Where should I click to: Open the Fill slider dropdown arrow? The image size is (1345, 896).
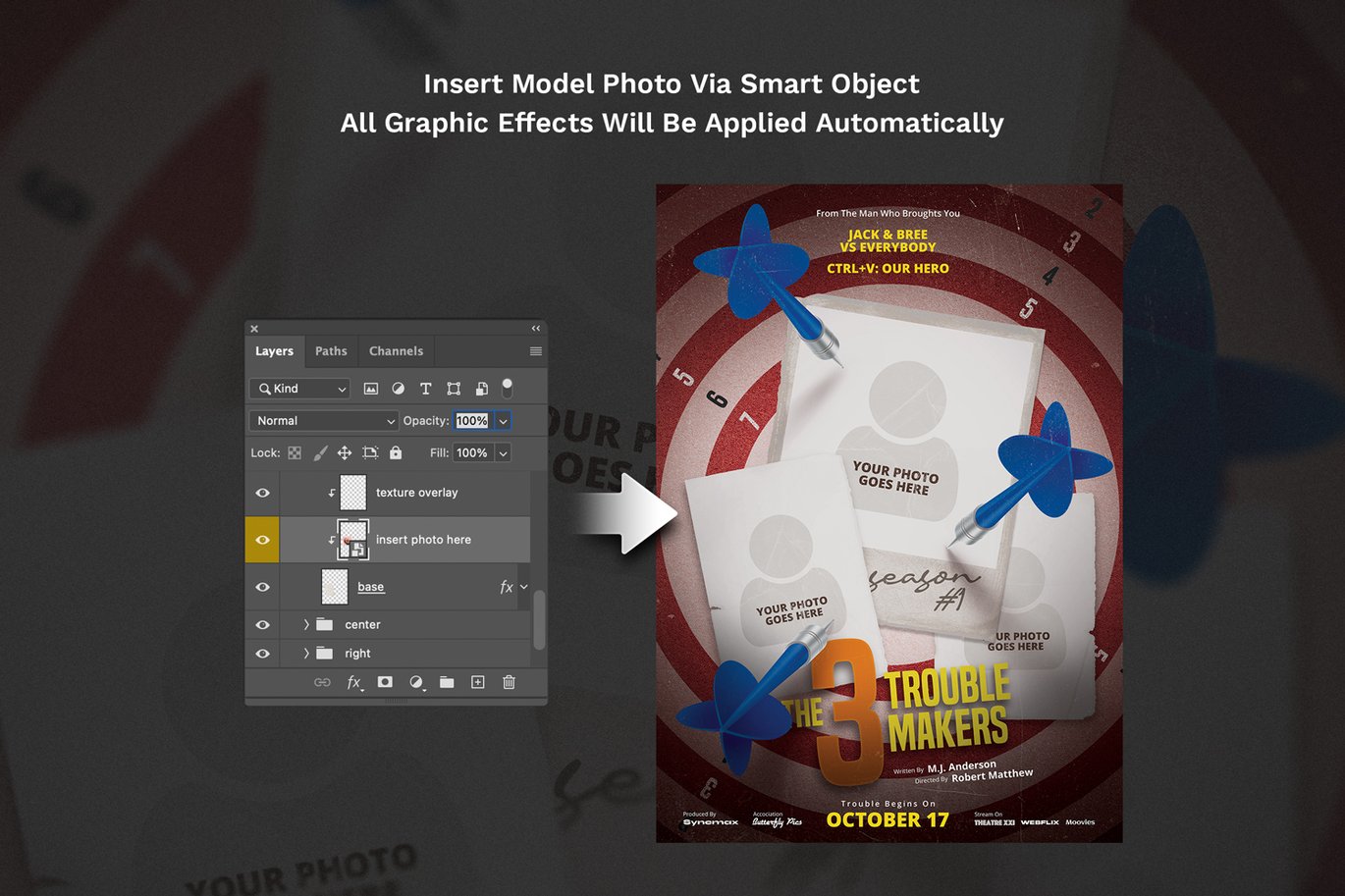pos(503,453)
